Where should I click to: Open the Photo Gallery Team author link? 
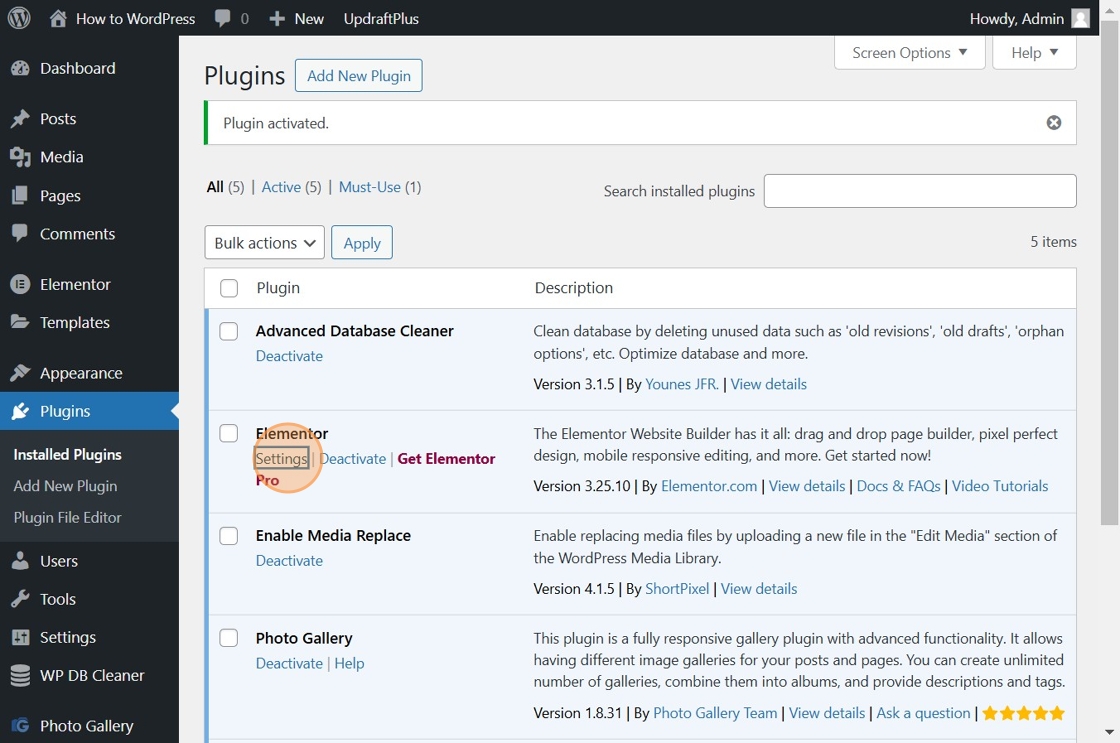(715, 713)
